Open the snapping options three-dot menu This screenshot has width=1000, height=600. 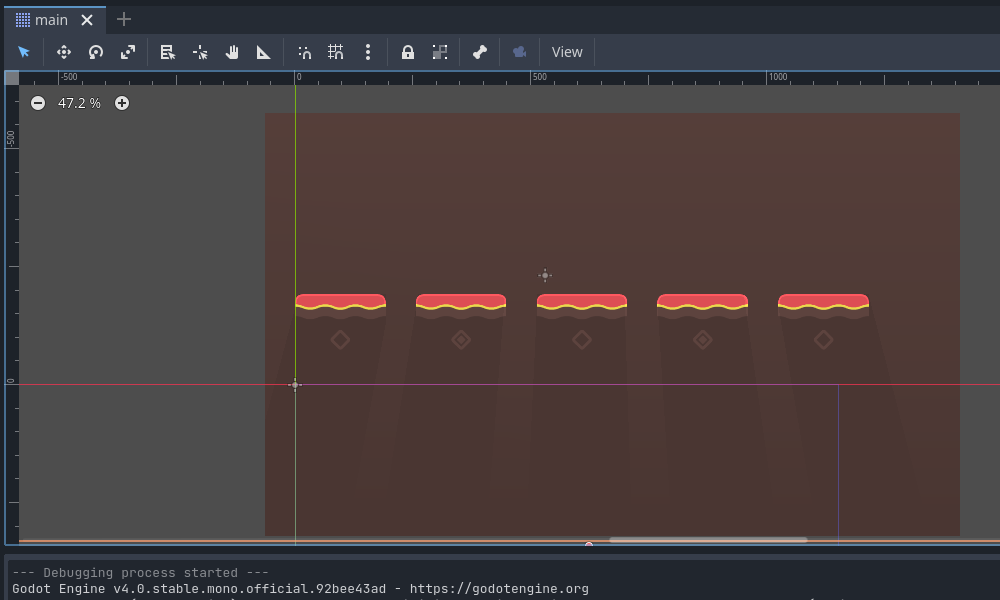pyautogui.click(x=368, y=52)
